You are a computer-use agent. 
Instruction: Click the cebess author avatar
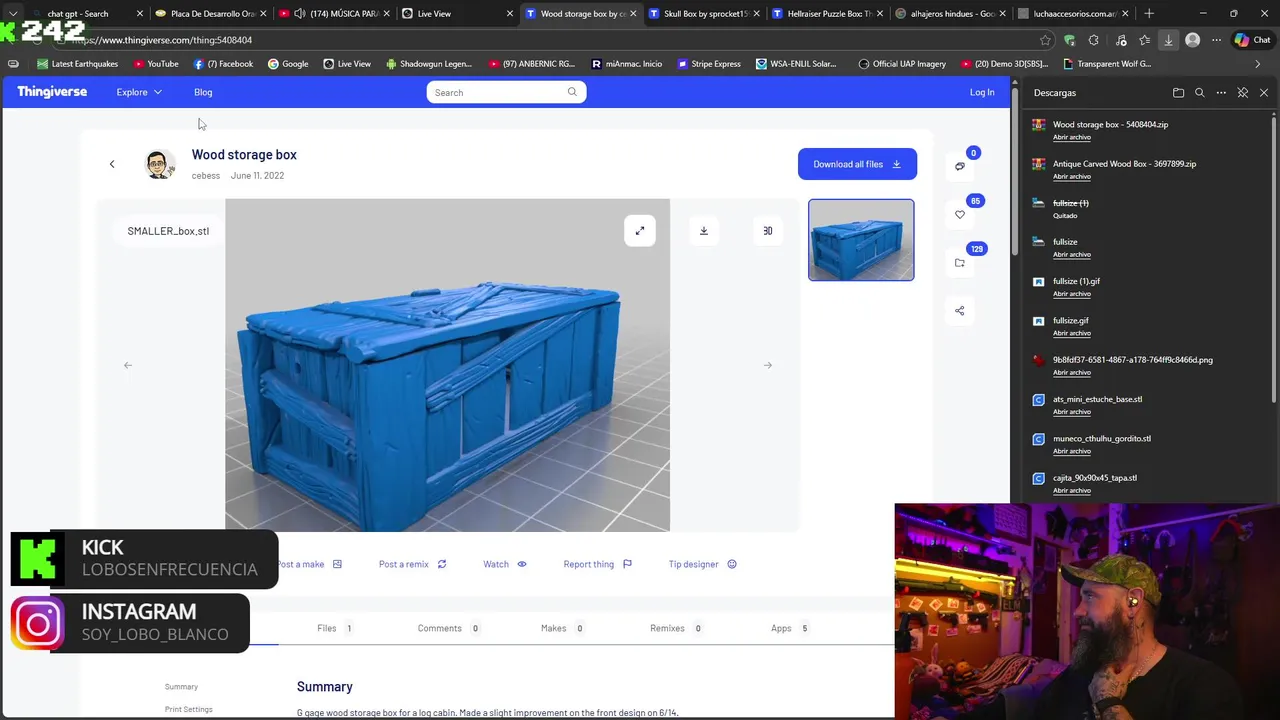(x=159, y=164)
